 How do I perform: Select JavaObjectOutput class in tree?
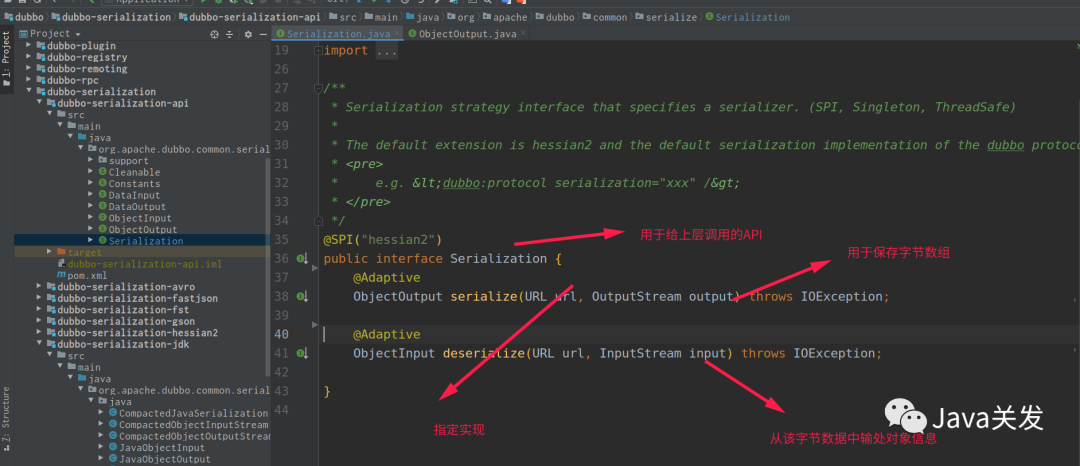tap(159, 459)
